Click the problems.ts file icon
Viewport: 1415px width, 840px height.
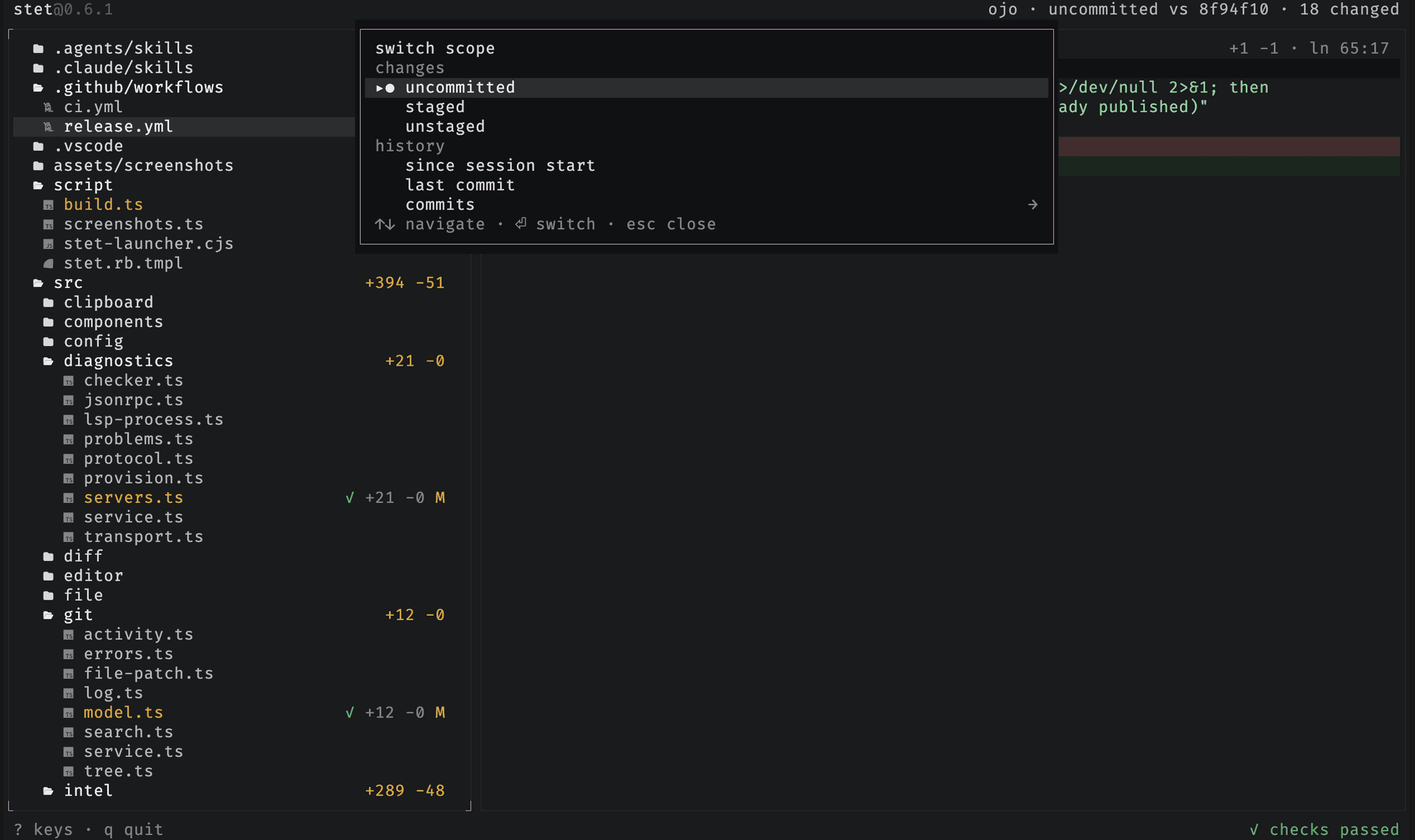[69, 440]
